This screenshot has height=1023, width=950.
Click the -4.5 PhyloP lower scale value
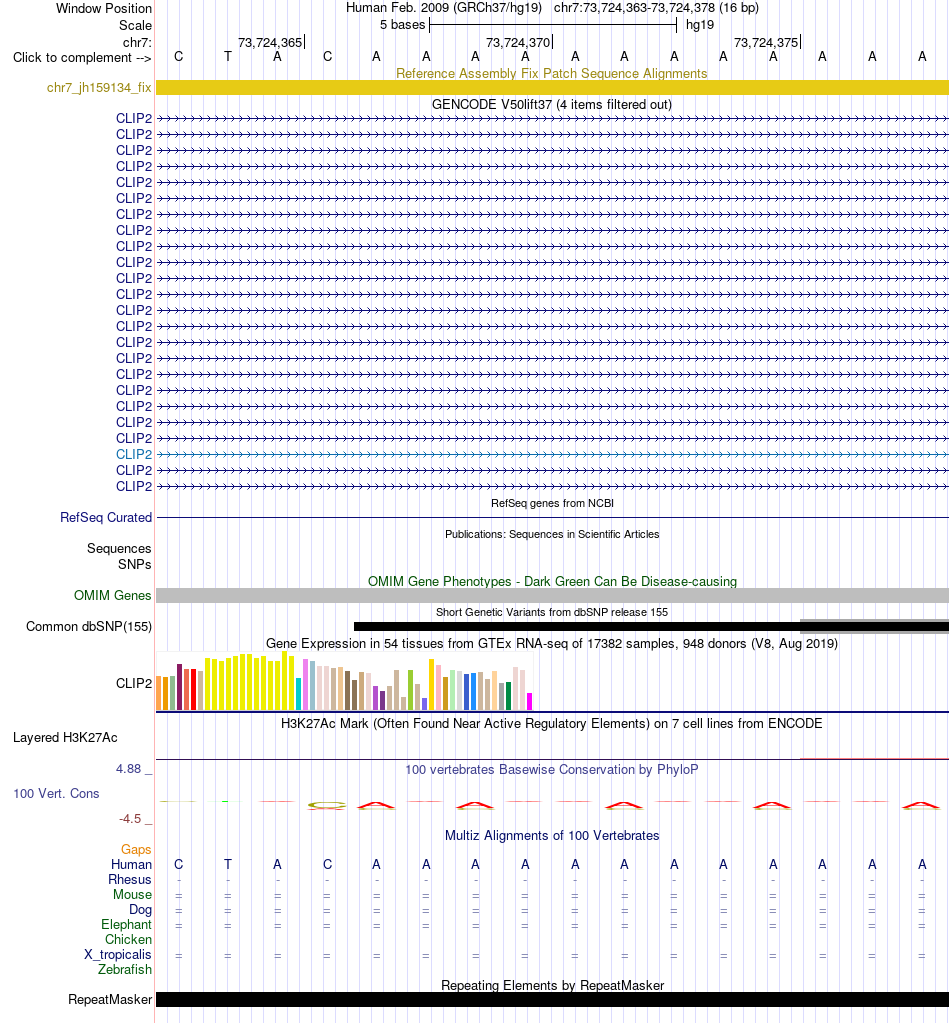(130, 819)
